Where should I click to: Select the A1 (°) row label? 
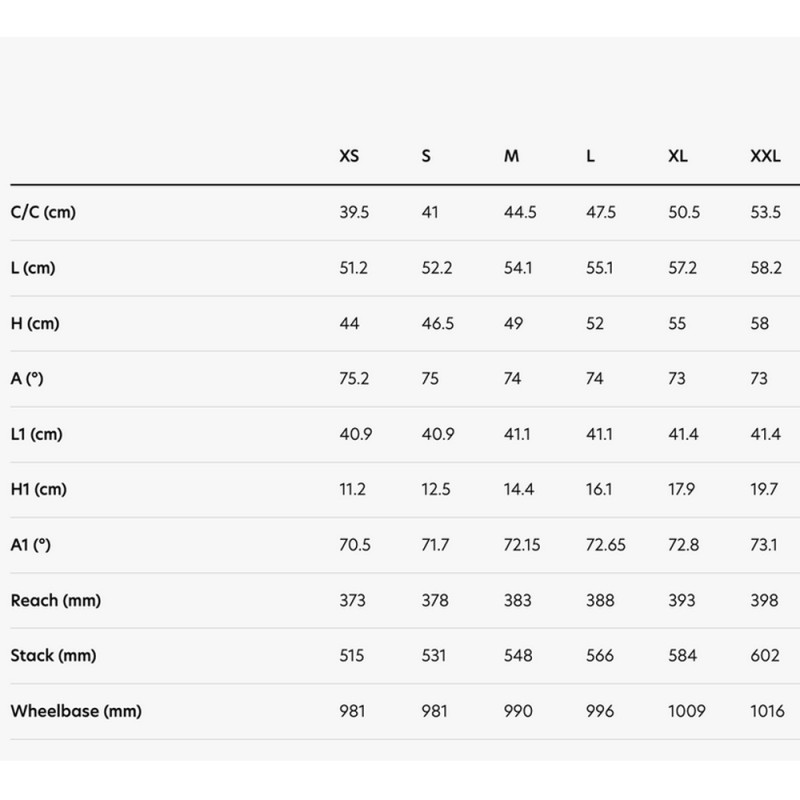coord(31,545)
